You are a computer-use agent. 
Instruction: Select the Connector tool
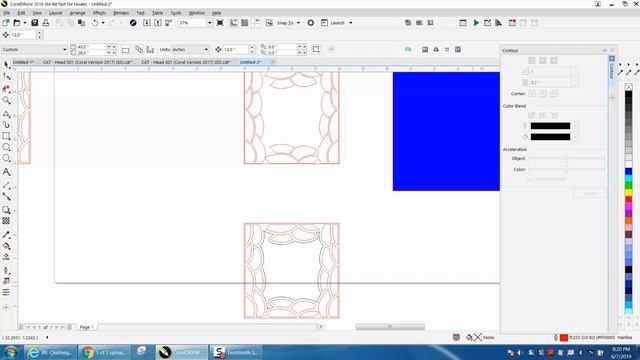pyautogui.click(x=6, y=197)
